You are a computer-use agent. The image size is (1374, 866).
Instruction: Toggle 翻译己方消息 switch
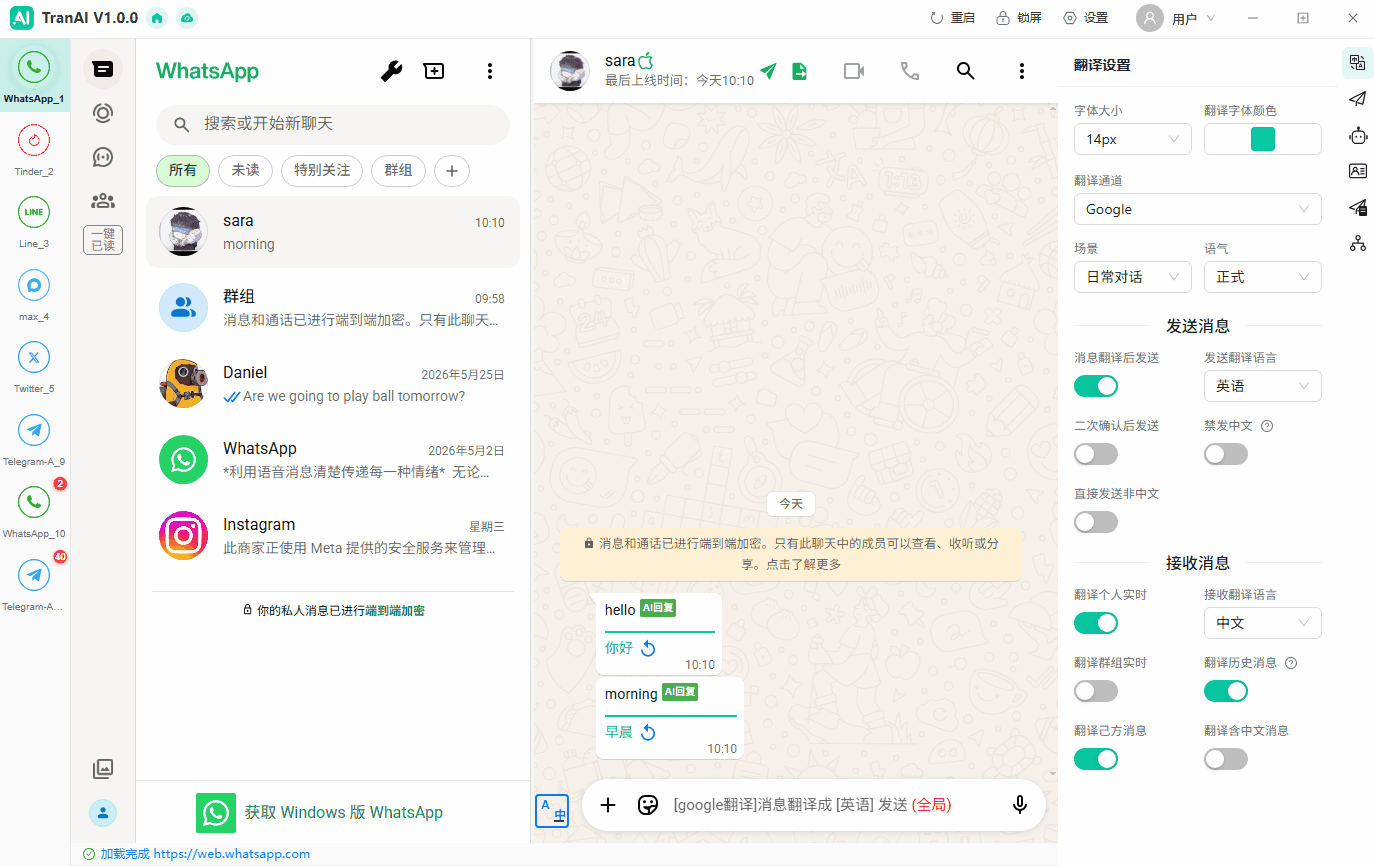[x=1096, y=759]
